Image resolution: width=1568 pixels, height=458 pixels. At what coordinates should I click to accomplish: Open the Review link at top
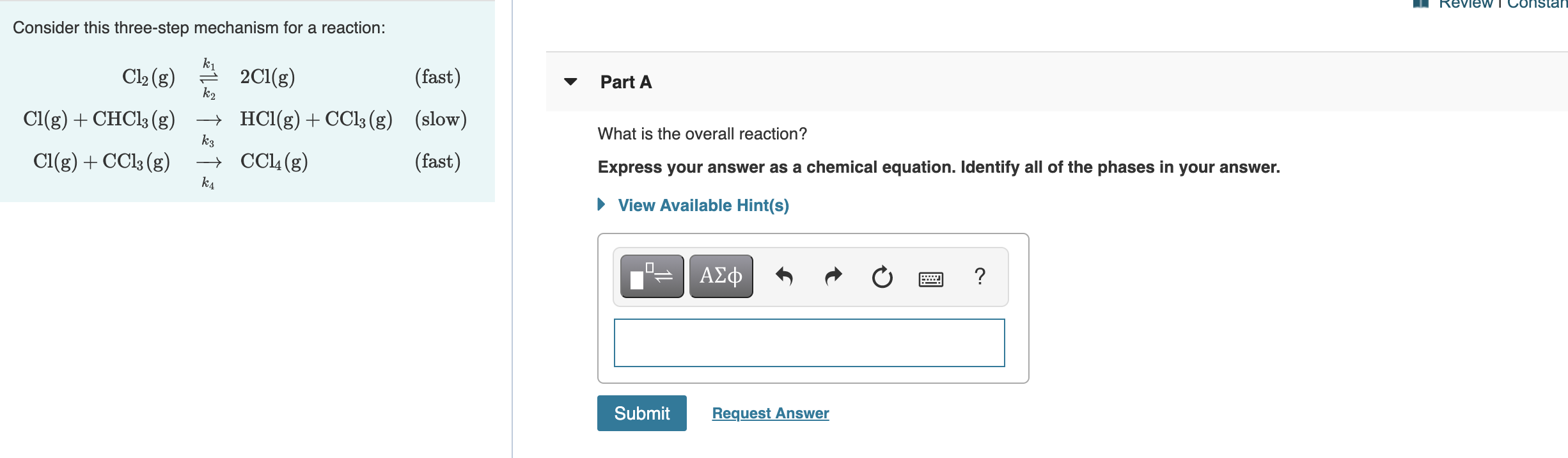[1465, 4]
